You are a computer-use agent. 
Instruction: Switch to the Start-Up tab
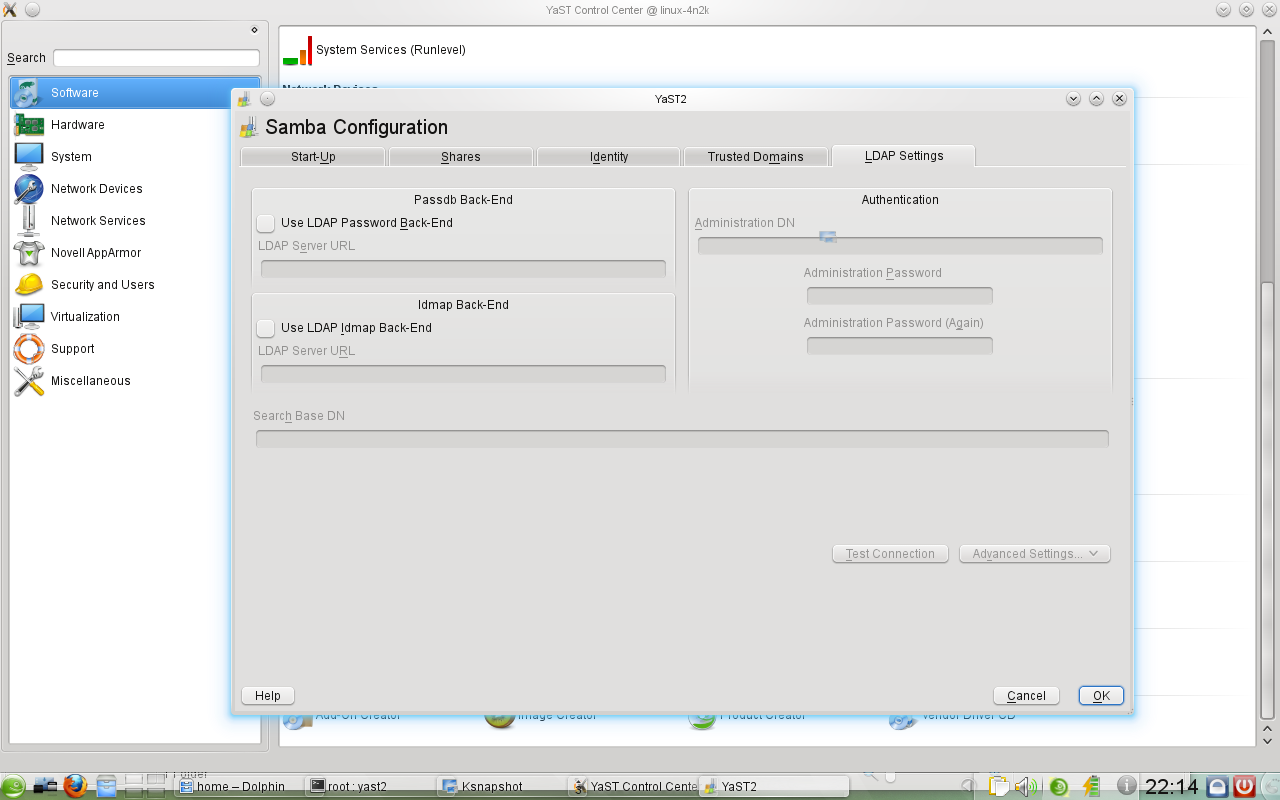[x=313, y=157]
